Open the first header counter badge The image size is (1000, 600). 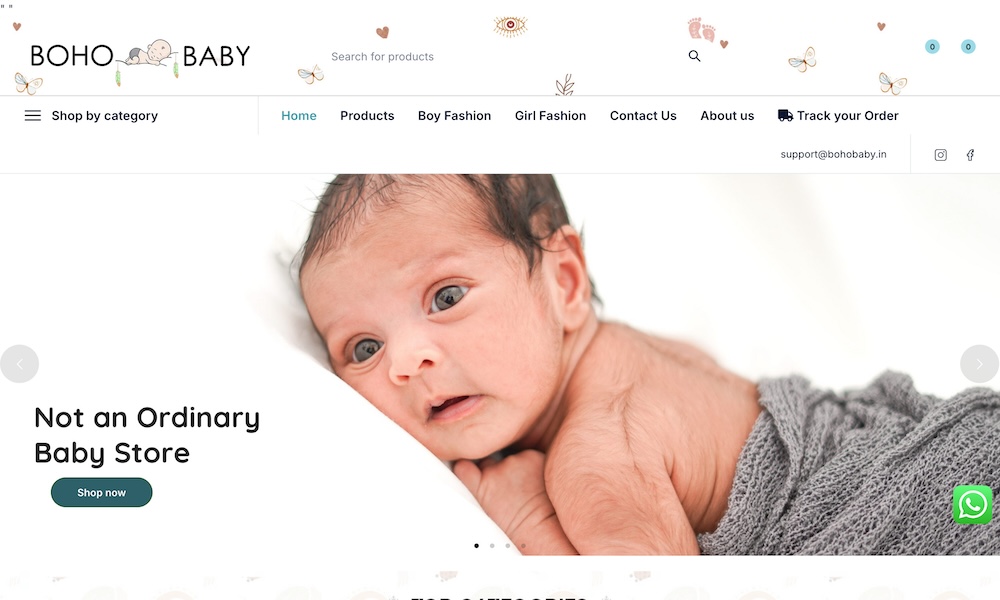pos(932,47)
